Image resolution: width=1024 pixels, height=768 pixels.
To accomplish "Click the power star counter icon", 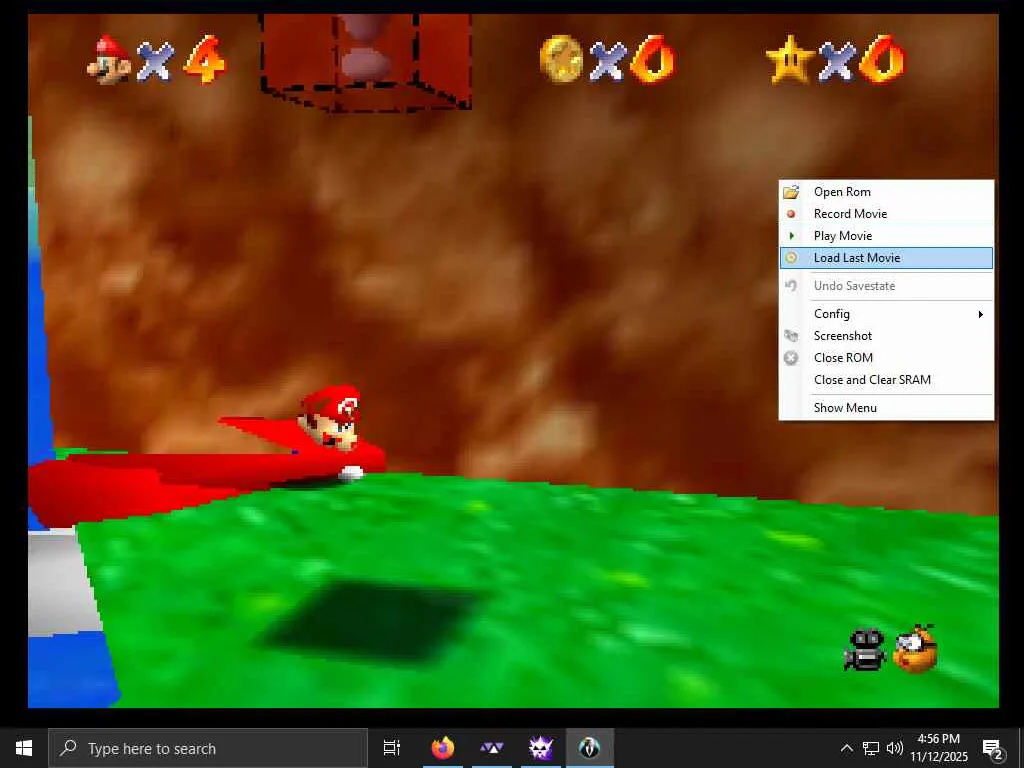I will 790,60.
